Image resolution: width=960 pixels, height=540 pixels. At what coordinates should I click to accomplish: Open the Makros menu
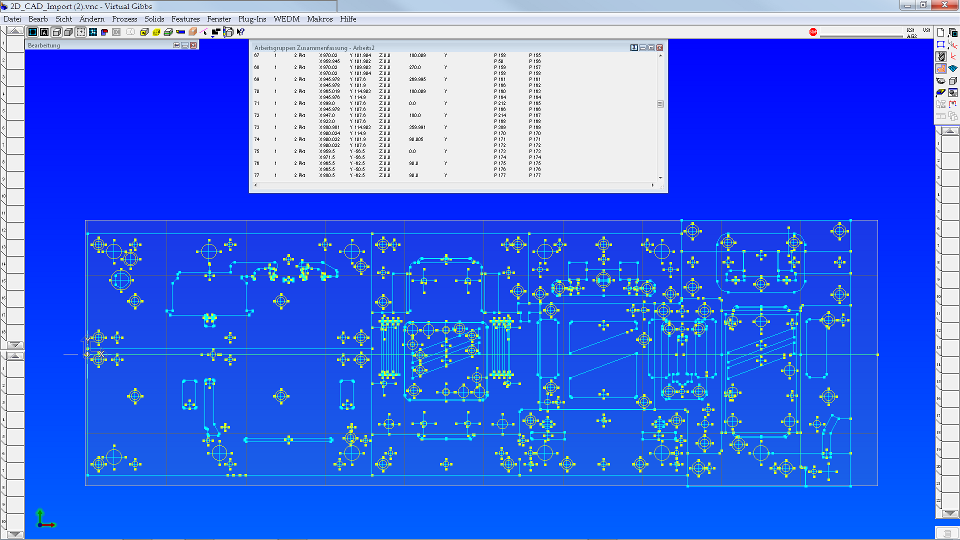(x=320, y=19)
